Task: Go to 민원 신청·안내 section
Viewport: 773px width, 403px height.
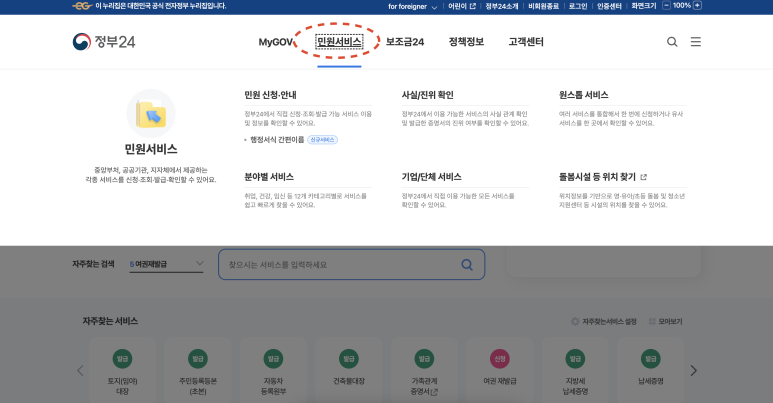Action: coord(270,95)
